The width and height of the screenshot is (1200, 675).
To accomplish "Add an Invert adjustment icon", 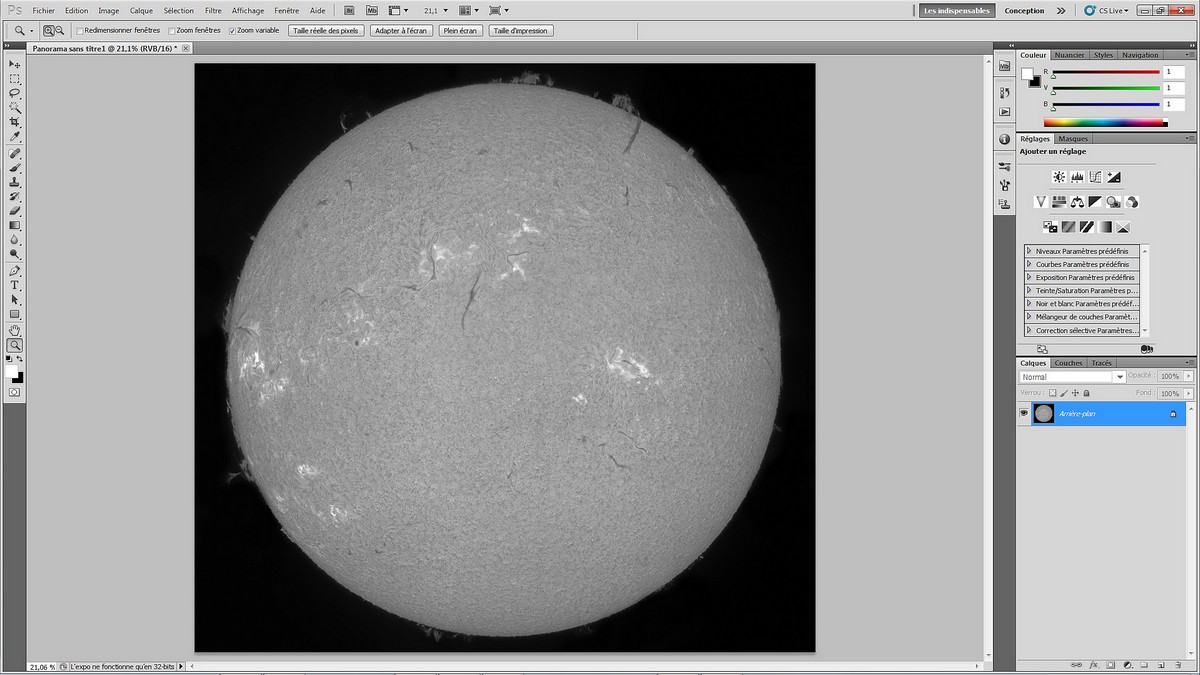I will [1051, 227].
